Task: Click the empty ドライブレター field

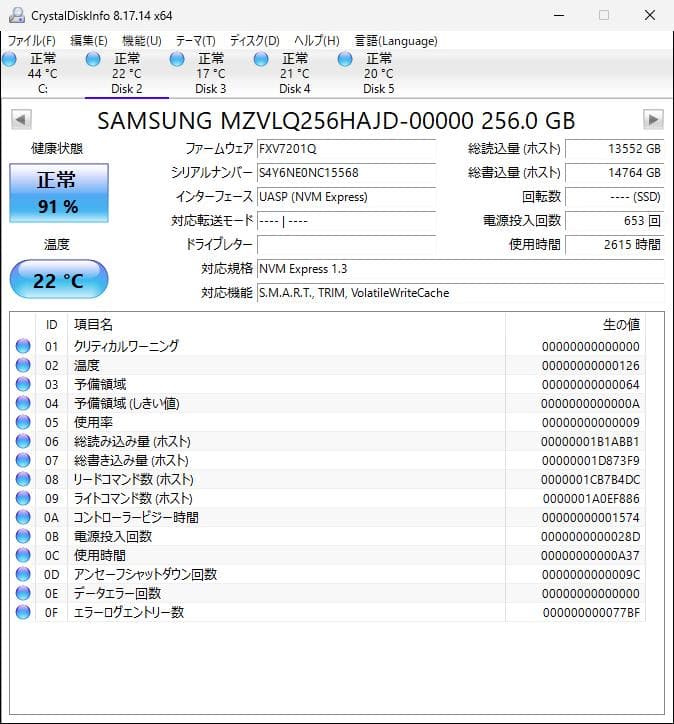Action: point(346,245)
